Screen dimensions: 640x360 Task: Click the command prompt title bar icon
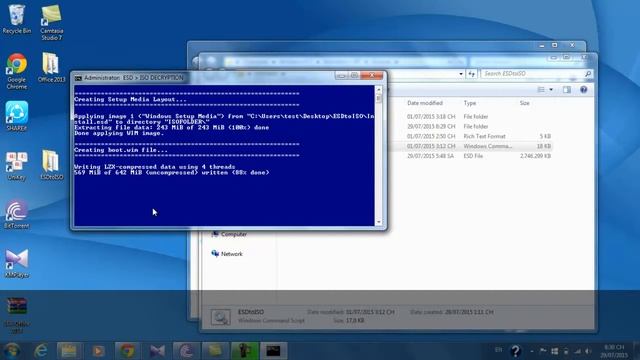pos(78,78)
